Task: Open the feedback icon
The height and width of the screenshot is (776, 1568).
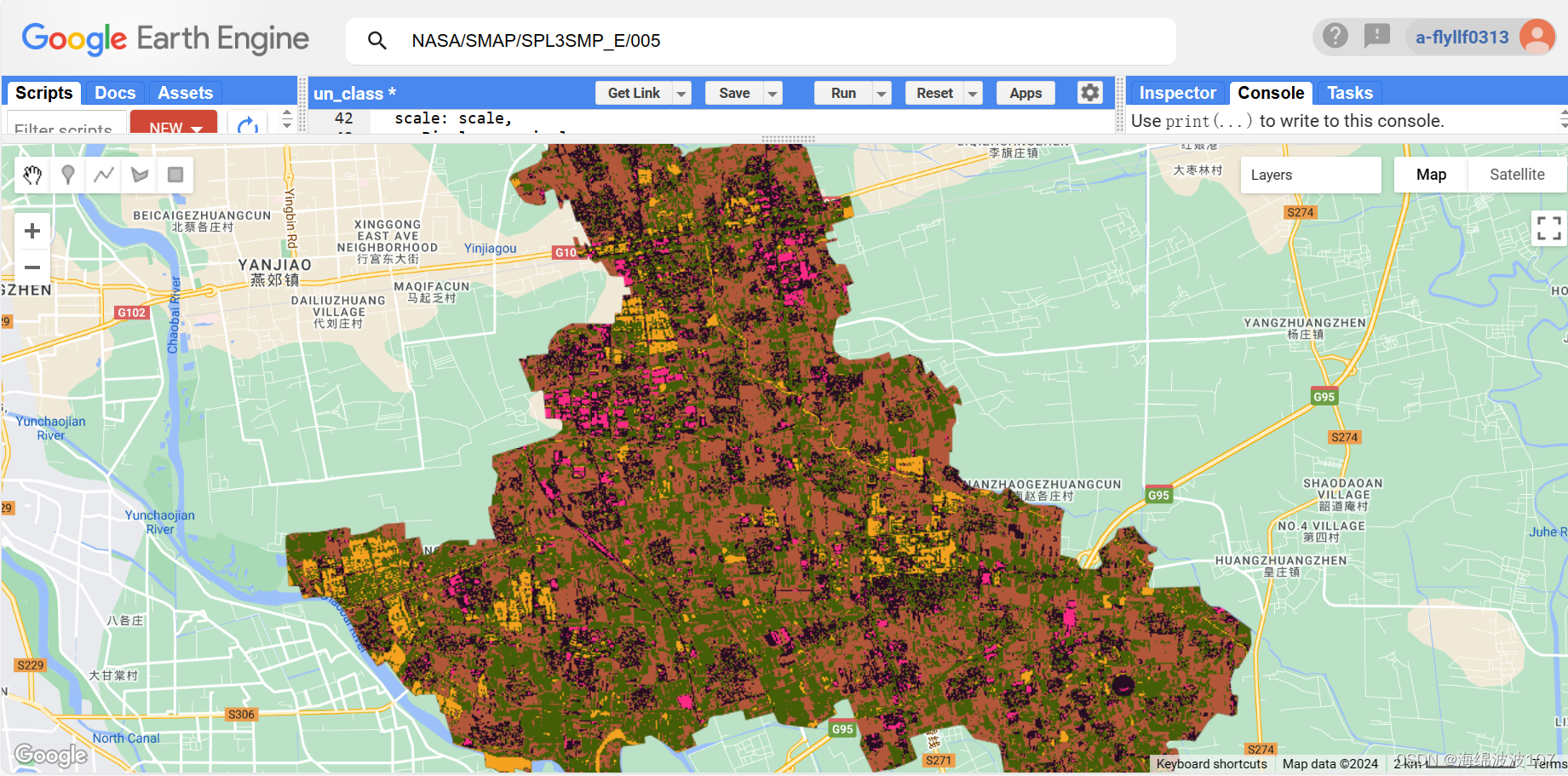Action: click(1376, 36)
